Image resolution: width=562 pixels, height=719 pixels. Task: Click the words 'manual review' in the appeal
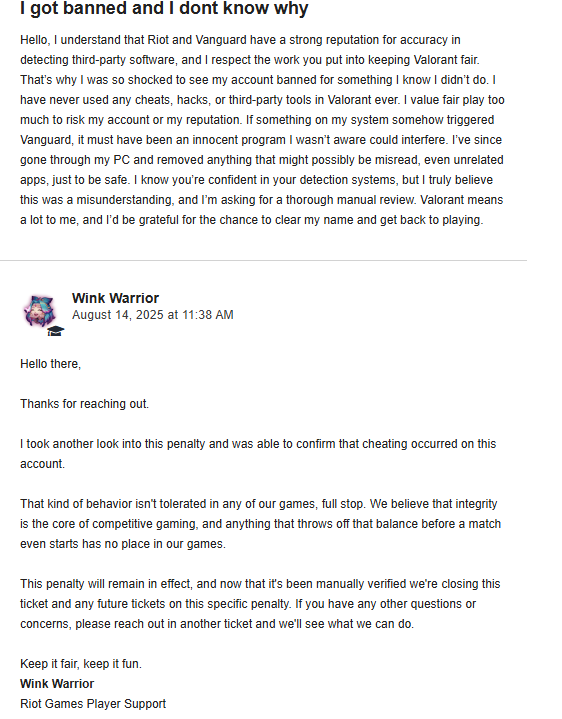376,200
